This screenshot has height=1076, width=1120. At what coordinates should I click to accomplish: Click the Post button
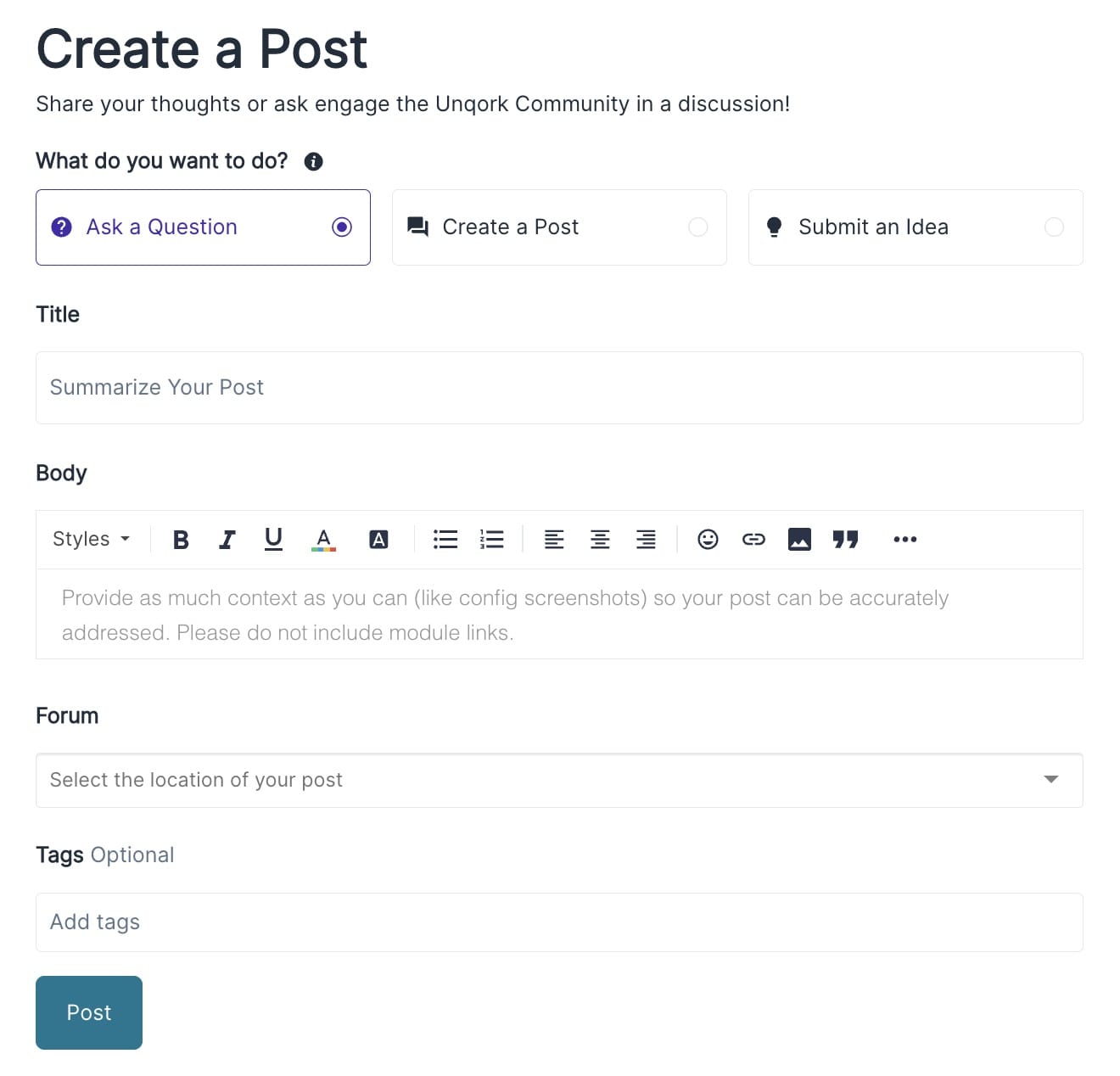[x=89, y=1012]
